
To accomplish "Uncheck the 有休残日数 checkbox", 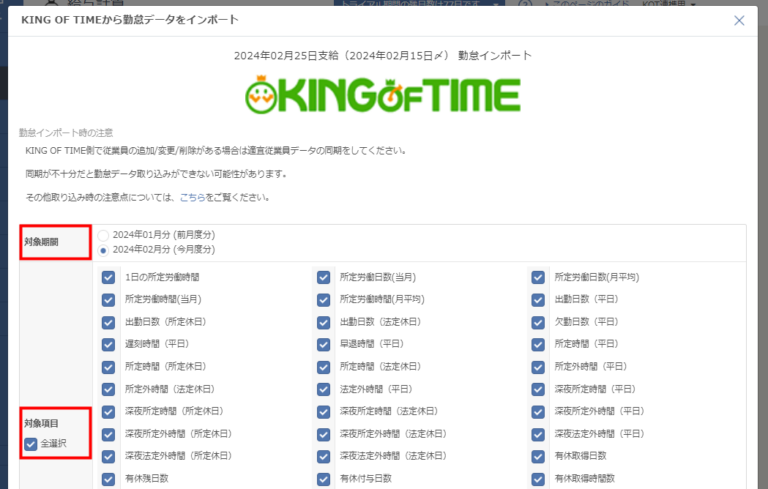I will tap(108, 479).
